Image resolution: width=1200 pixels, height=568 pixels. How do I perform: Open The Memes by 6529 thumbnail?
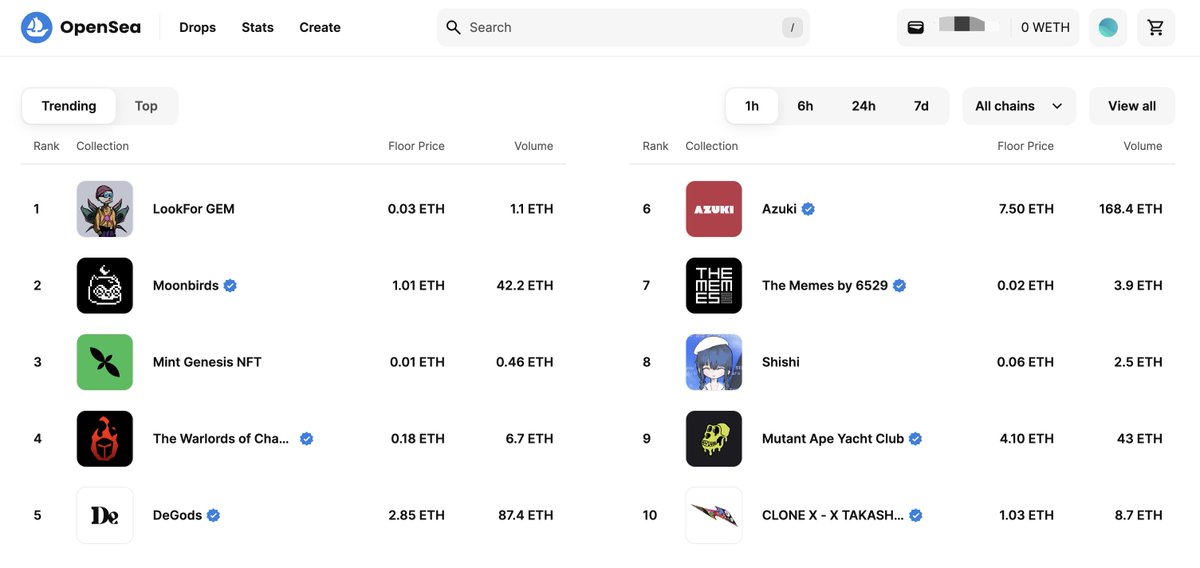[714, 286]
